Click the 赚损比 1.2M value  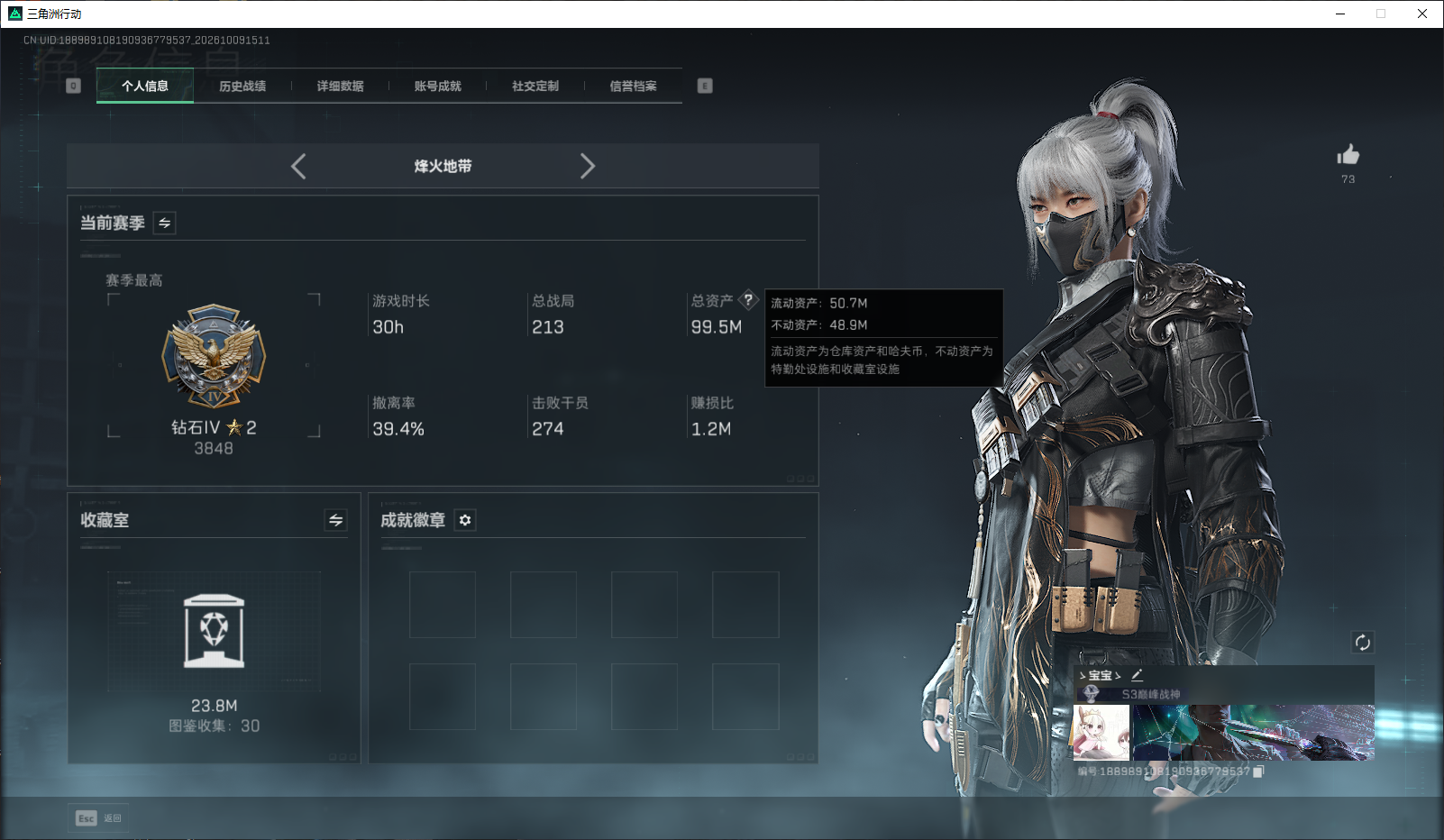coord(711,429)
